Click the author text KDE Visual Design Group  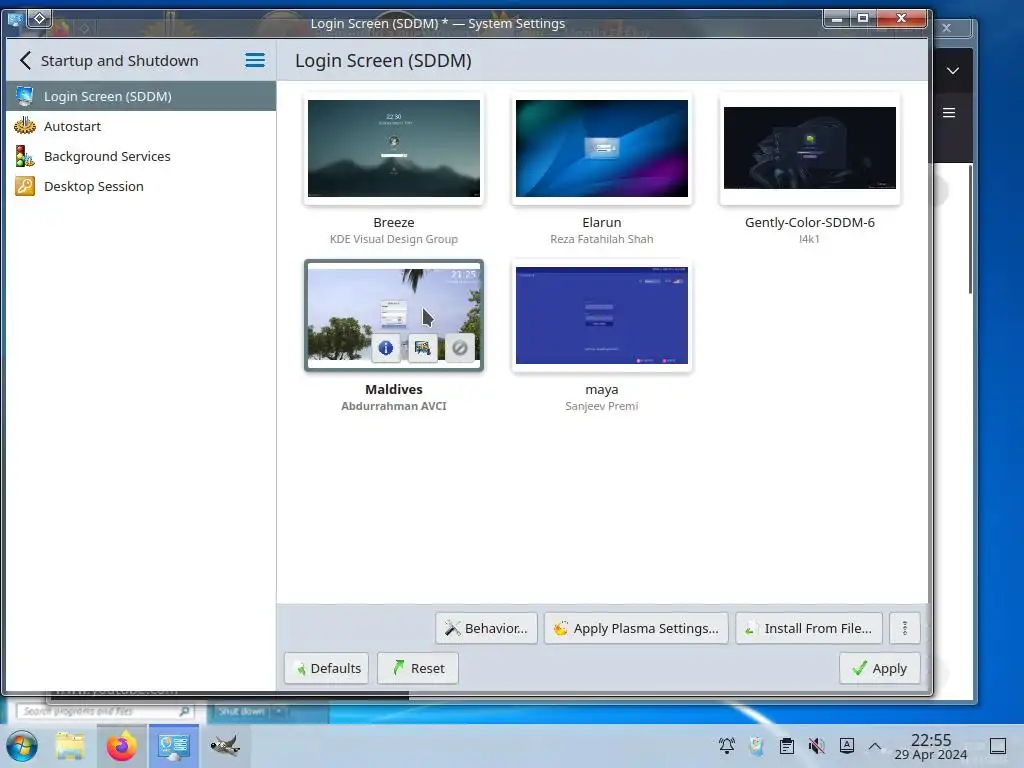coord(394,239)
